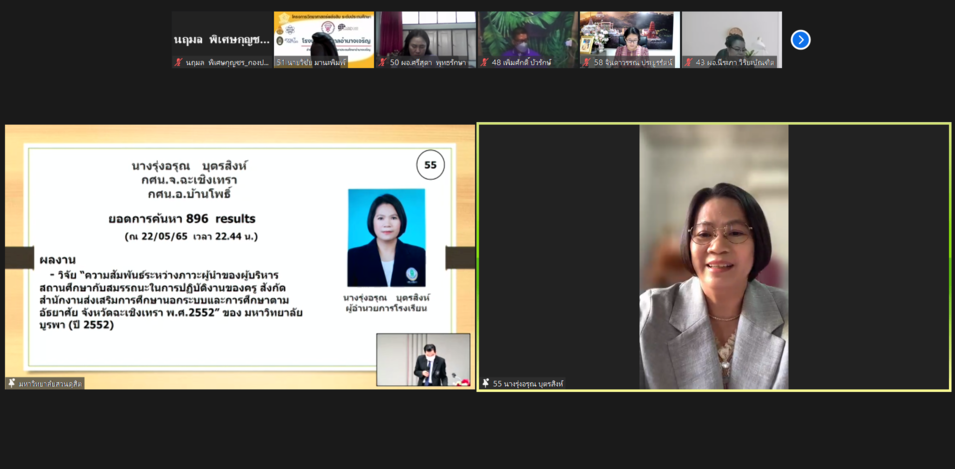Choose participant 58's video thumbnail
The image size is (955, 469).
(629, 38)
